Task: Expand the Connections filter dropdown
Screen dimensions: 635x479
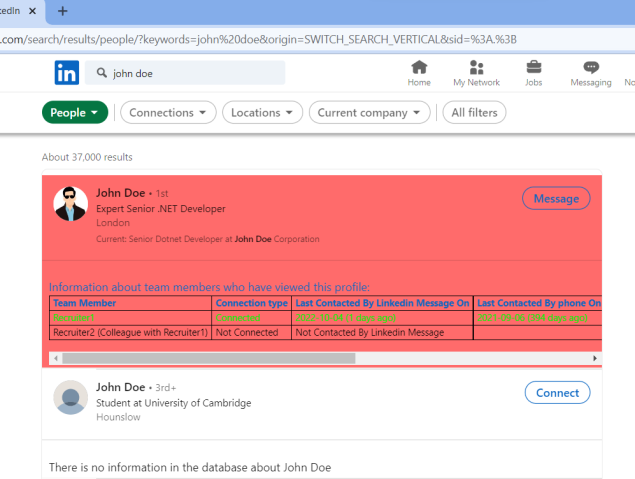Action: pos(168,112)
